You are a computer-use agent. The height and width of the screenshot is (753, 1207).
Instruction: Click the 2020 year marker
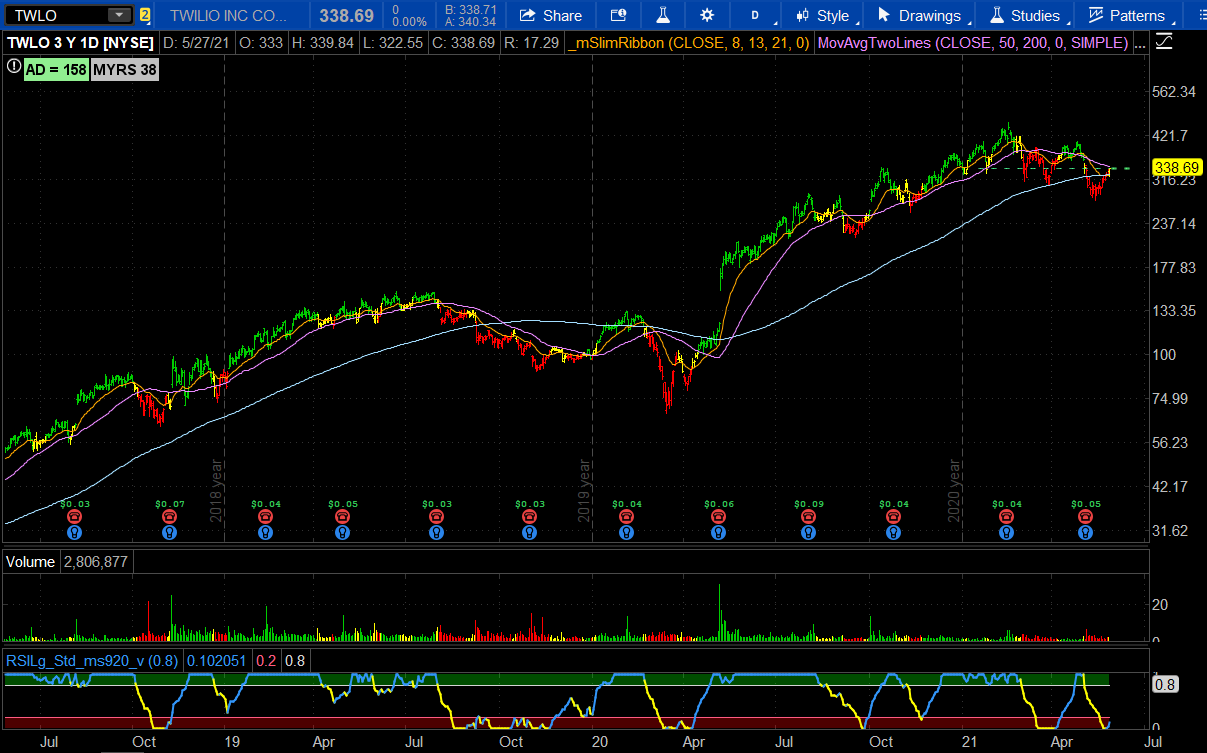coord(954,489)
